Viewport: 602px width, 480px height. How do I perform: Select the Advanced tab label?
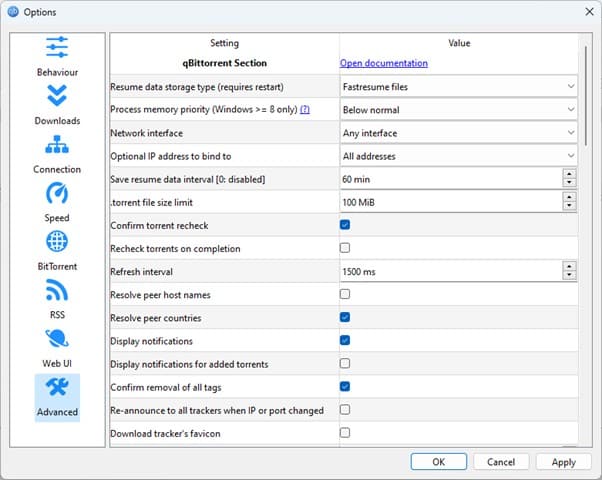click(57, 412)
